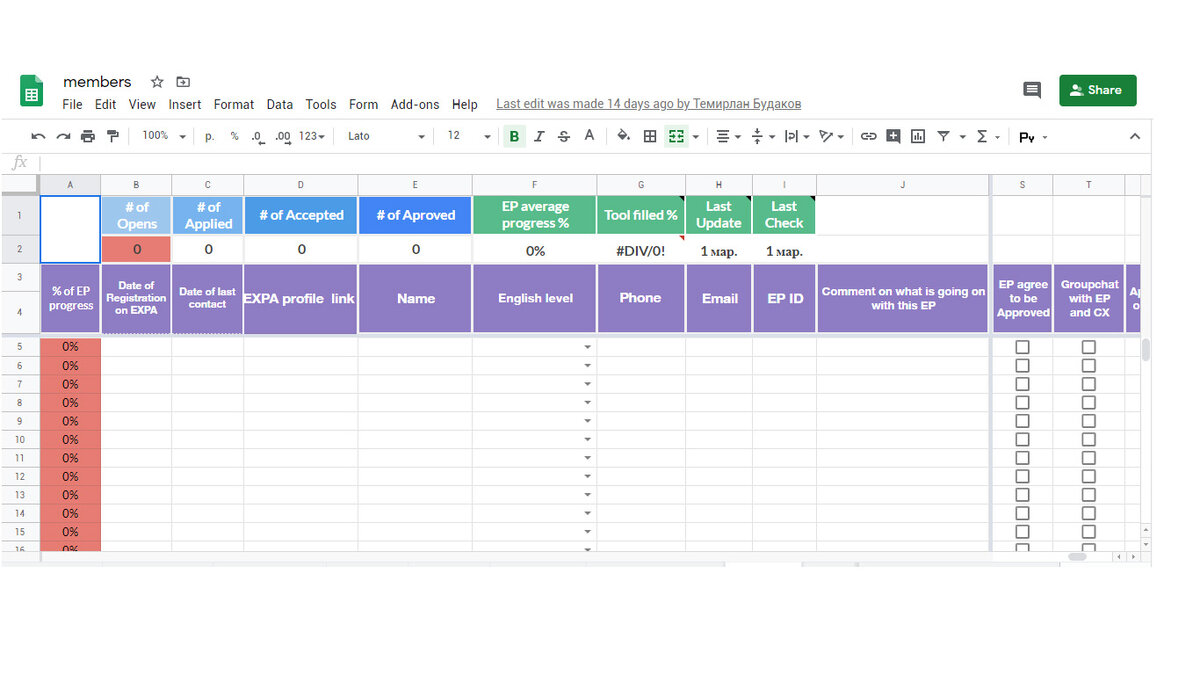Tick 'Groupchat with EP and CX' in row 11
This screenshot has width=1200, height=675.
(x=1088, y=458)
